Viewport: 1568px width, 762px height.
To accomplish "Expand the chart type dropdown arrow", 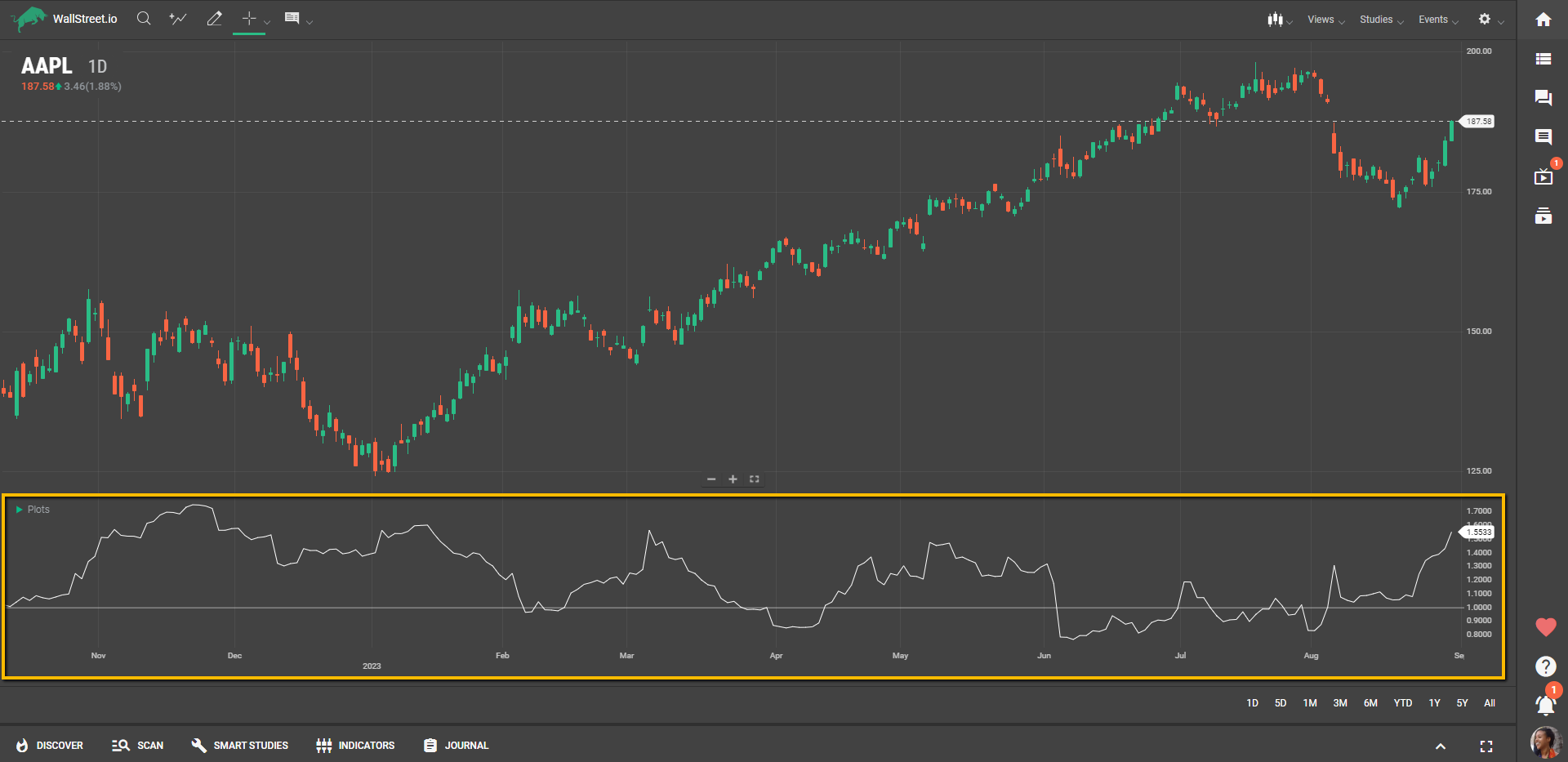I will [1290, 22].
